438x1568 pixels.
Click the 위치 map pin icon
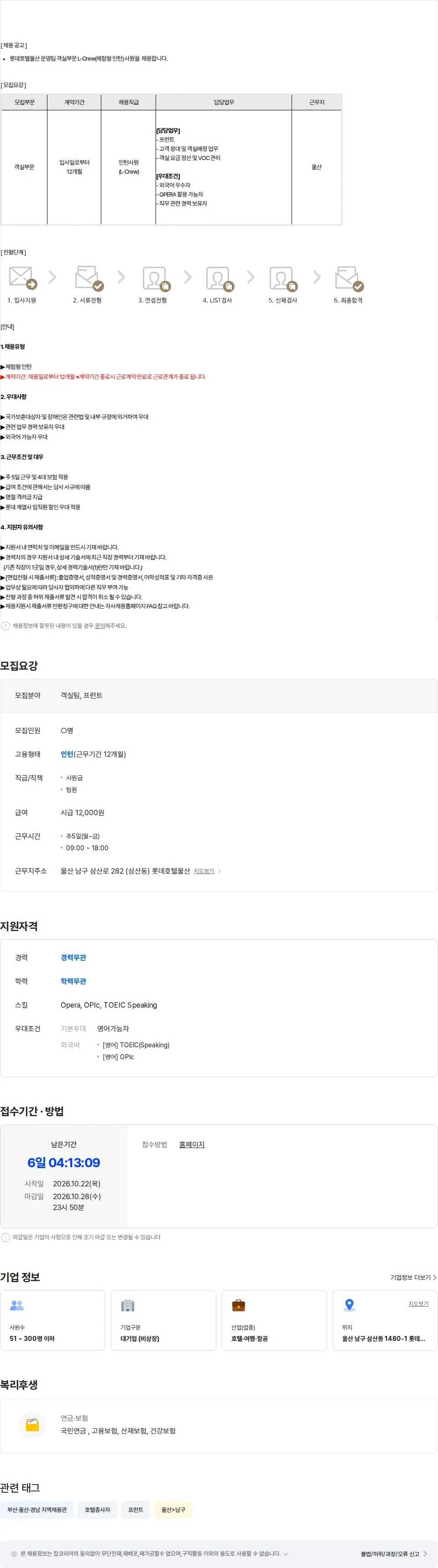click(349, 1305)
